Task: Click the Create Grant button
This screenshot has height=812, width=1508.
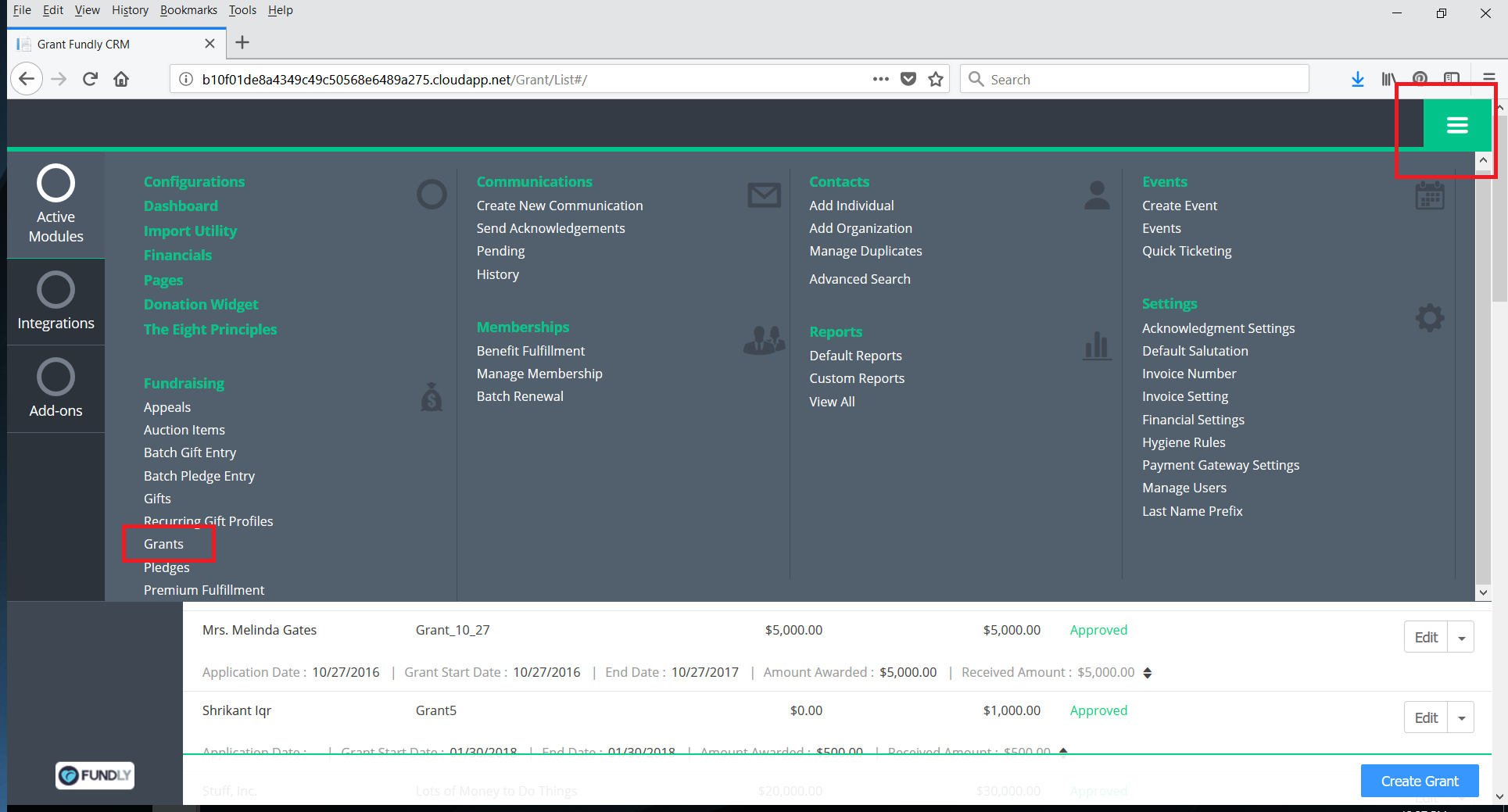Action: coord(1419,781)
